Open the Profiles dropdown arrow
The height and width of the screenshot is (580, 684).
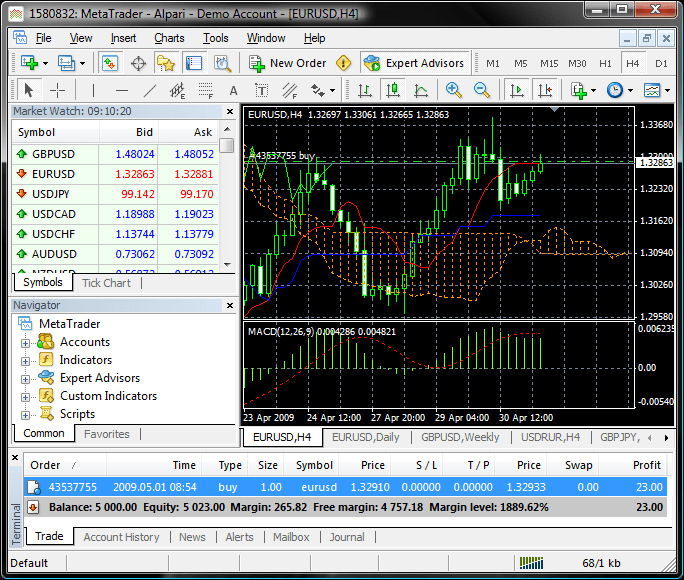[x=82, y=64]
